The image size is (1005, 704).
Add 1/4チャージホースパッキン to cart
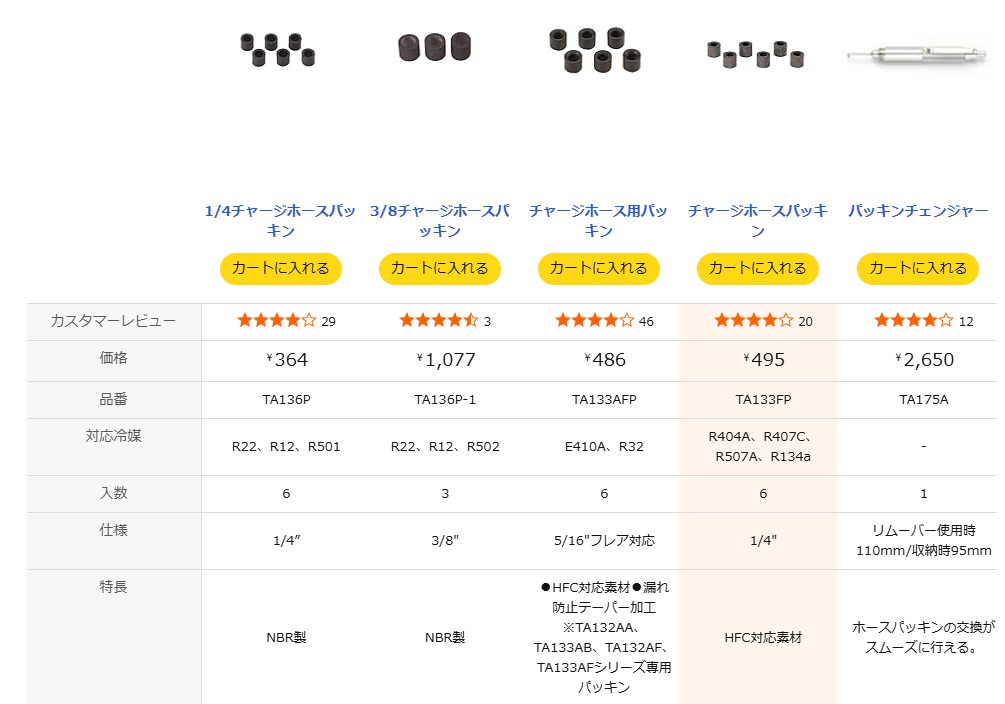point(281,268)
